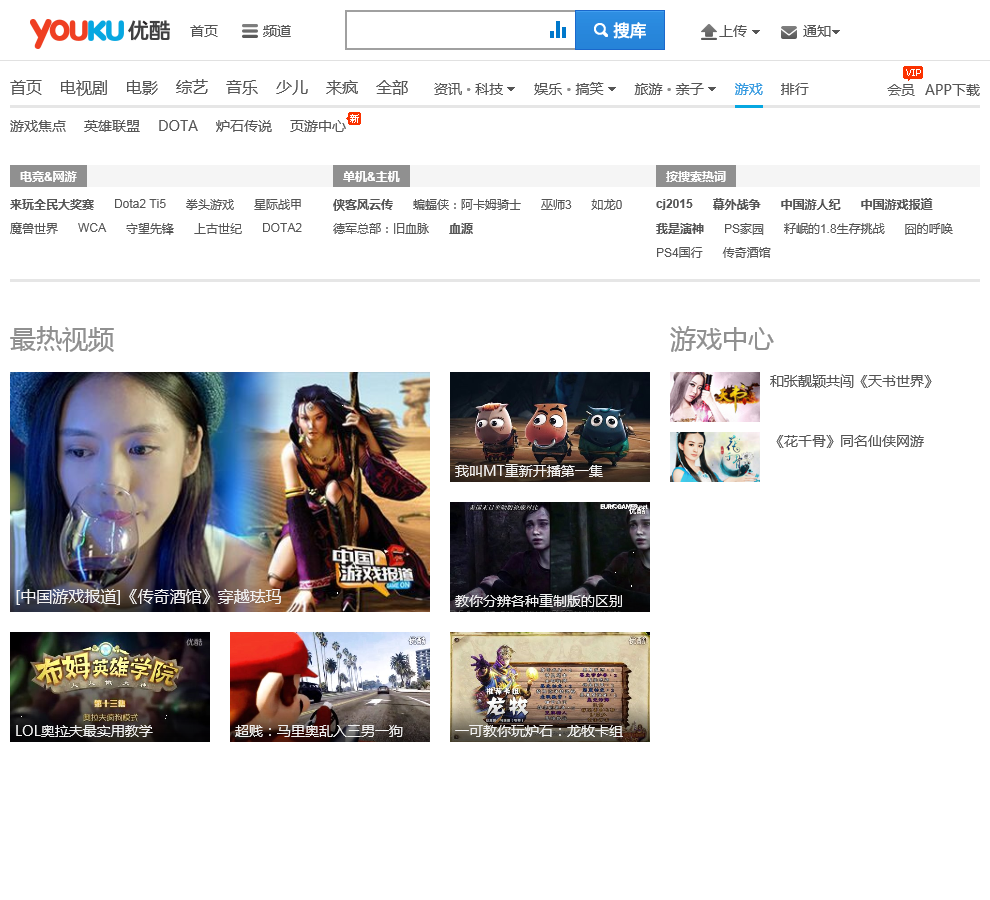990x900 pixels.
Task: Click the 德军总部：旧血脉 link
Action: [381, 229]
